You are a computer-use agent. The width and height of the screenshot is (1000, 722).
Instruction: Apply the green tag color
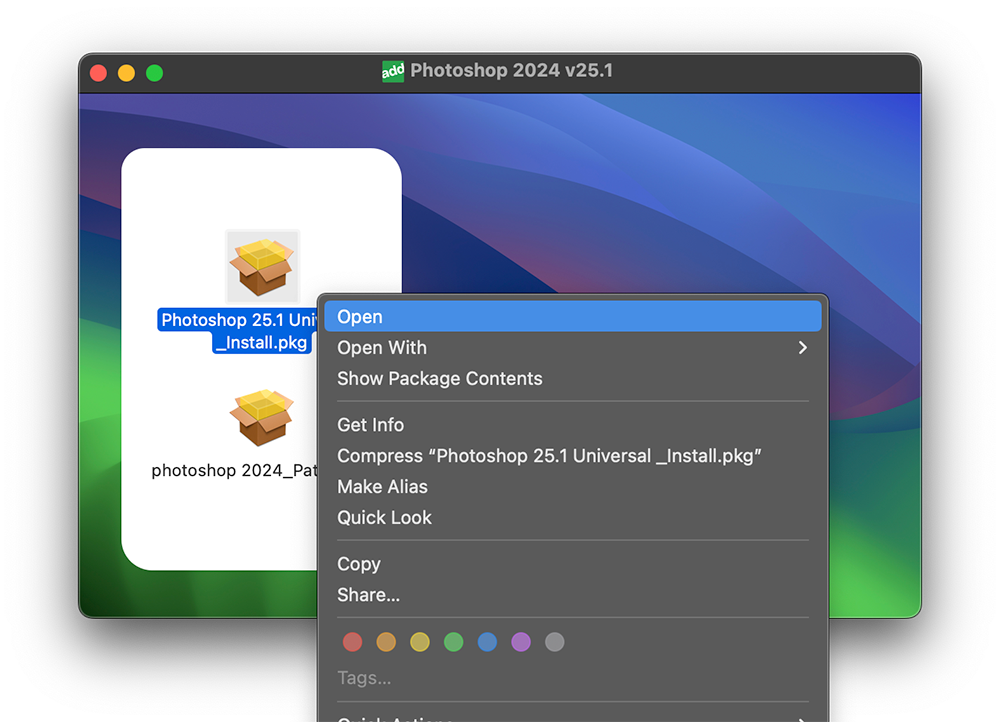click(x=453, y=641)
